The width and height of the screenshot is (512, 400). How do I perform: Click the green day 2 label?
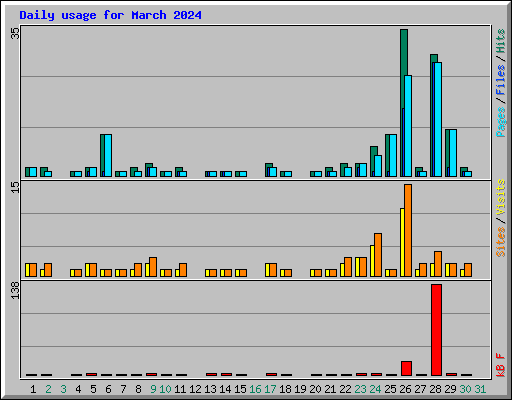pyautogui.click(x=48, y=389)
